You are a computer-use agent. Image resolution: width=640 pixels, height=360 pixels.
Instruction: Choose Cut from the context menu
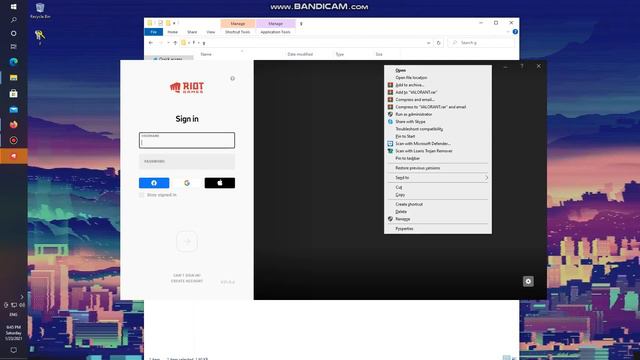click(438, 187)
